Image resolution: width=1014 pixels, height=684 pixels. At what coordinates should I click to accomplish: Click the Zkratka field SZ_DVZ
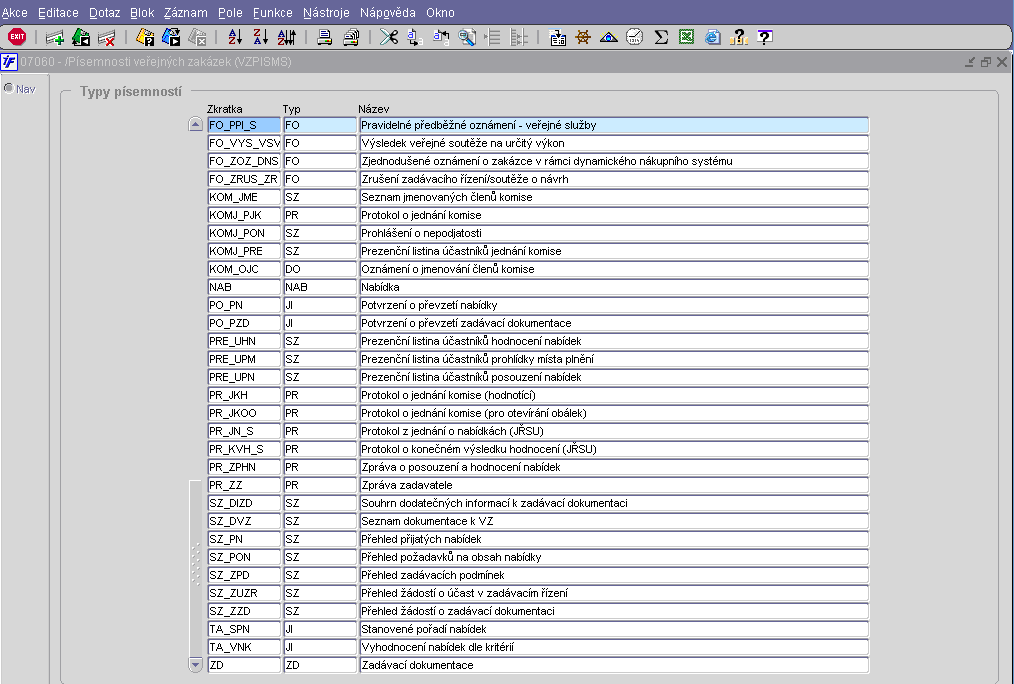click(x=244, y=521)
